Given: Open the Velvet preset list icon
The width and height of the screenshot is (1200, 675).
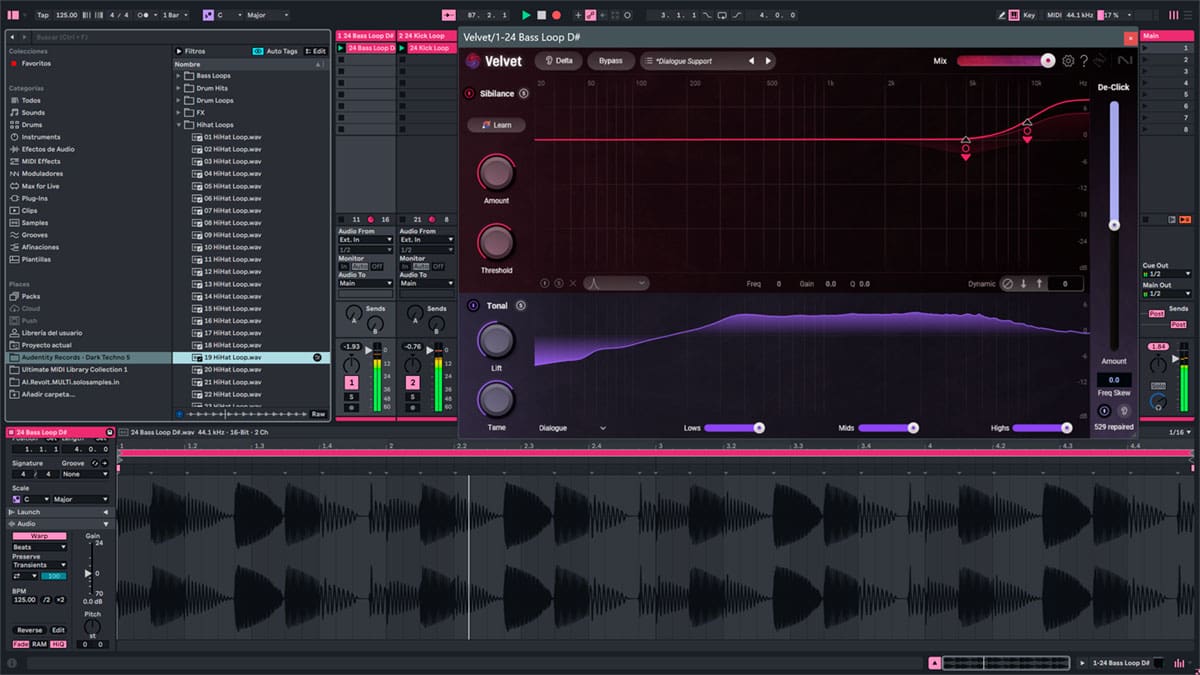Looking at the screenshot, I should click(649, 61).
